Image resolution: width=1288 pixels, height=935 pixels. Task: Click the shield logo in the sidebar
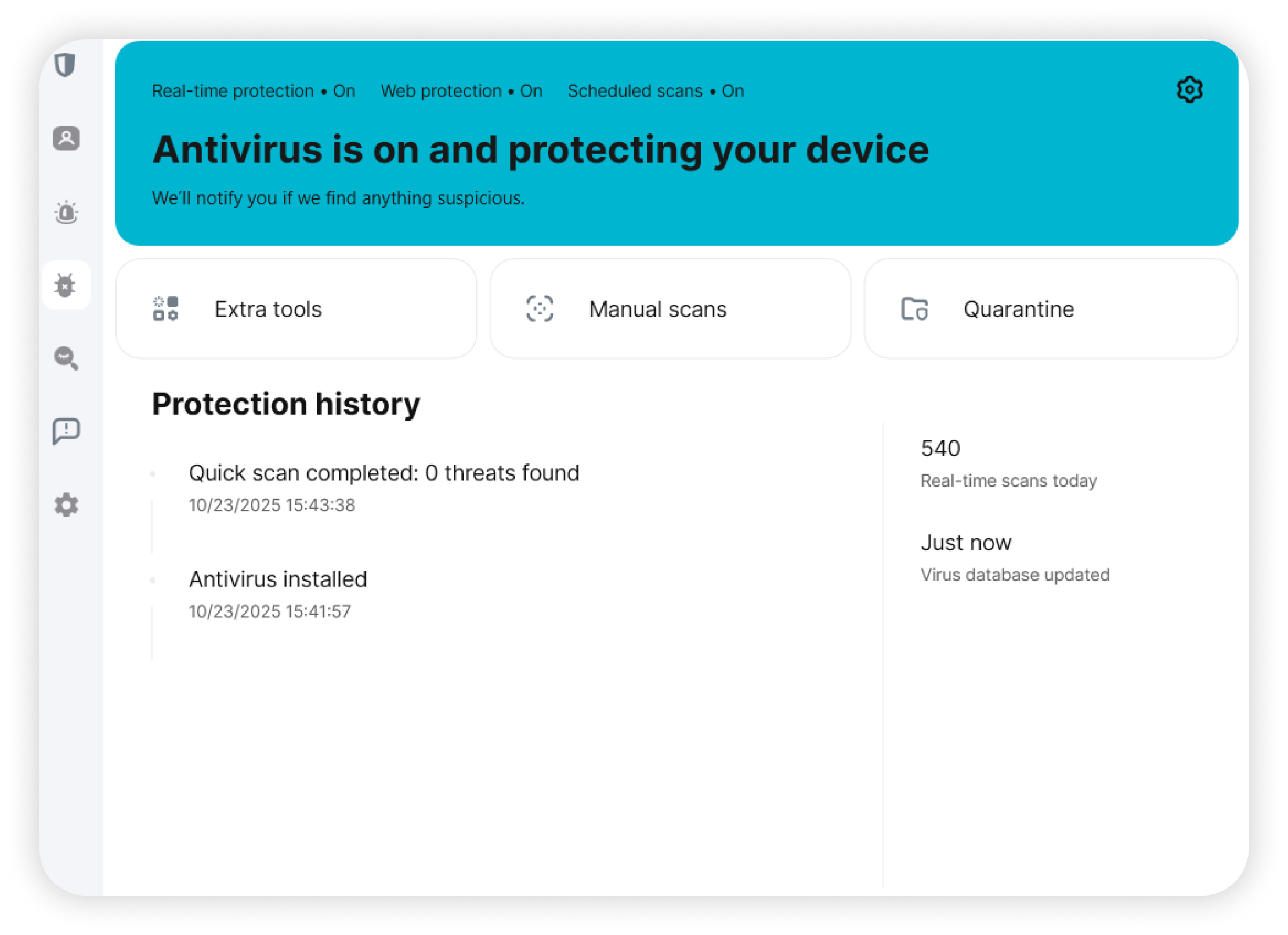(66, 64)
